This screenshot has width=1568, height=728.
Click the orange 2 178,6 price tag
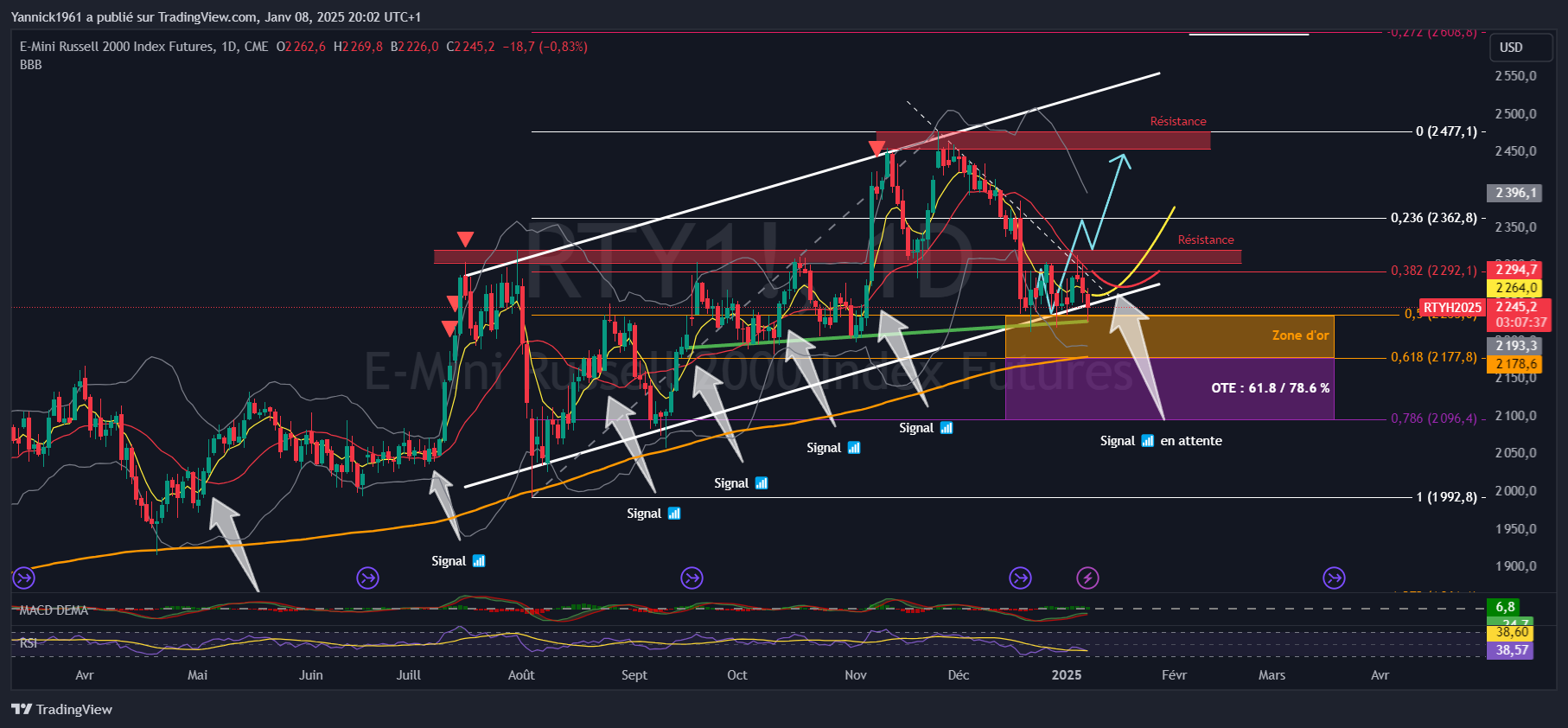(1515, 364)
